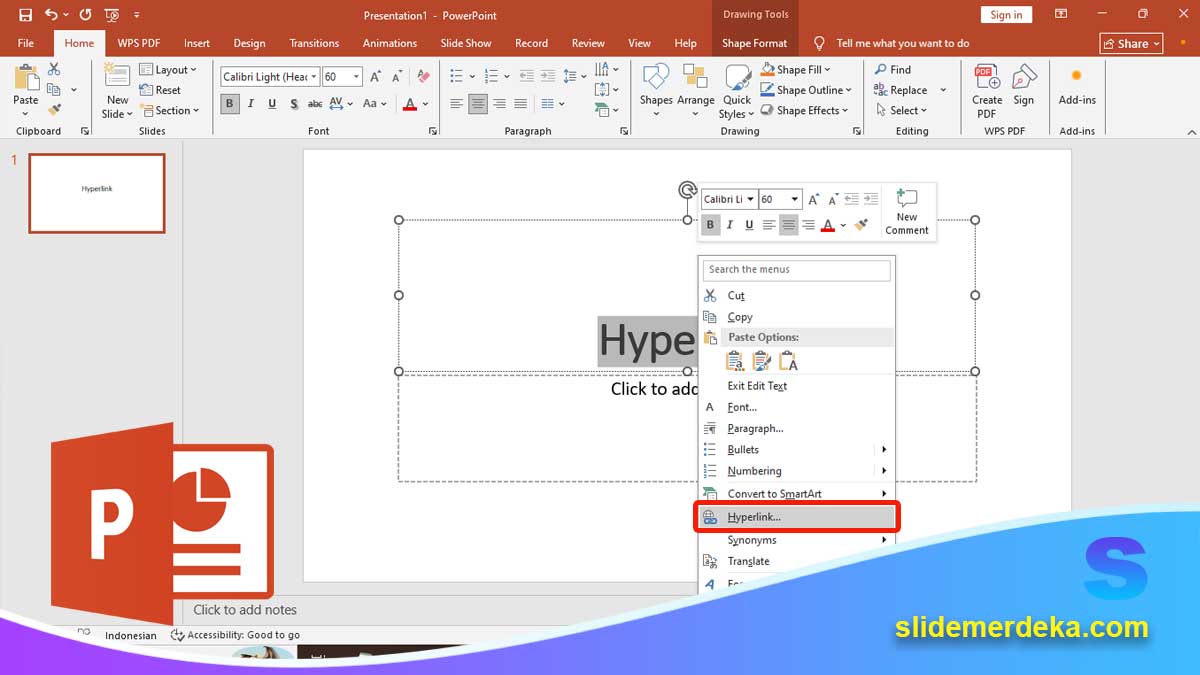Viewport: 1200px width, 675px height.
Task: Toggle Align Left in ribbon
Action: tap(456, 104)
